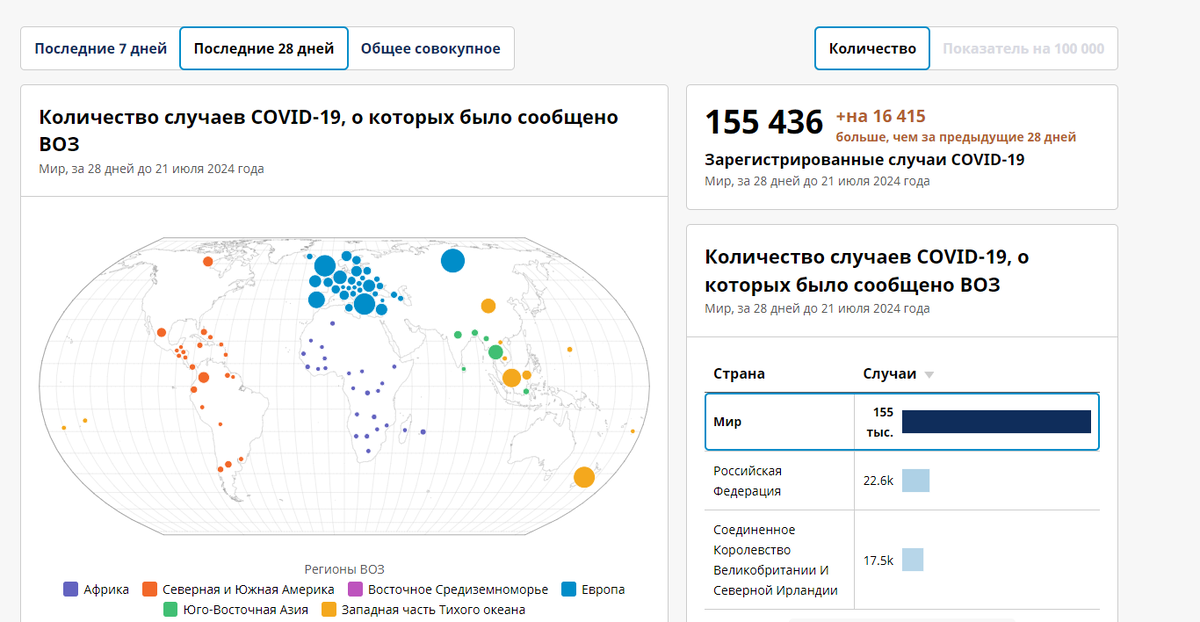Image resolution: width=1200 pixels, height=622 pixels.
Task: Click the purple "Африка" legend marker
Action: [x=68, y=589]
